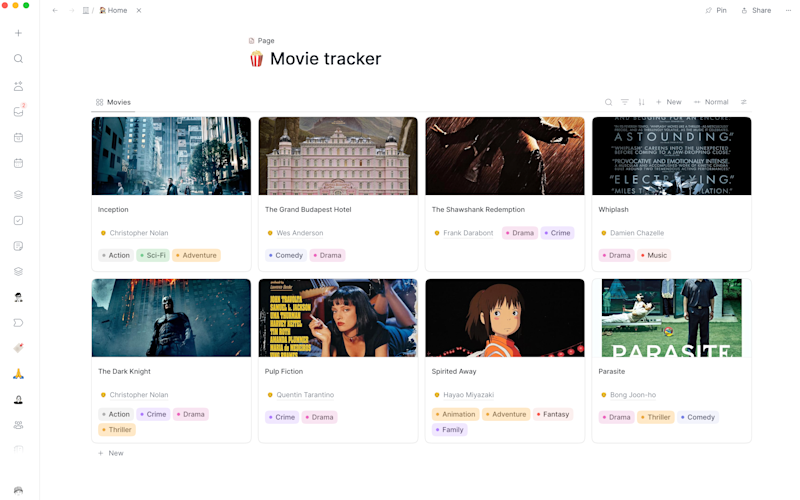Open the Normal card size dropdown
The width and height of the screenshot is (800, 500).
pos(711,102)
